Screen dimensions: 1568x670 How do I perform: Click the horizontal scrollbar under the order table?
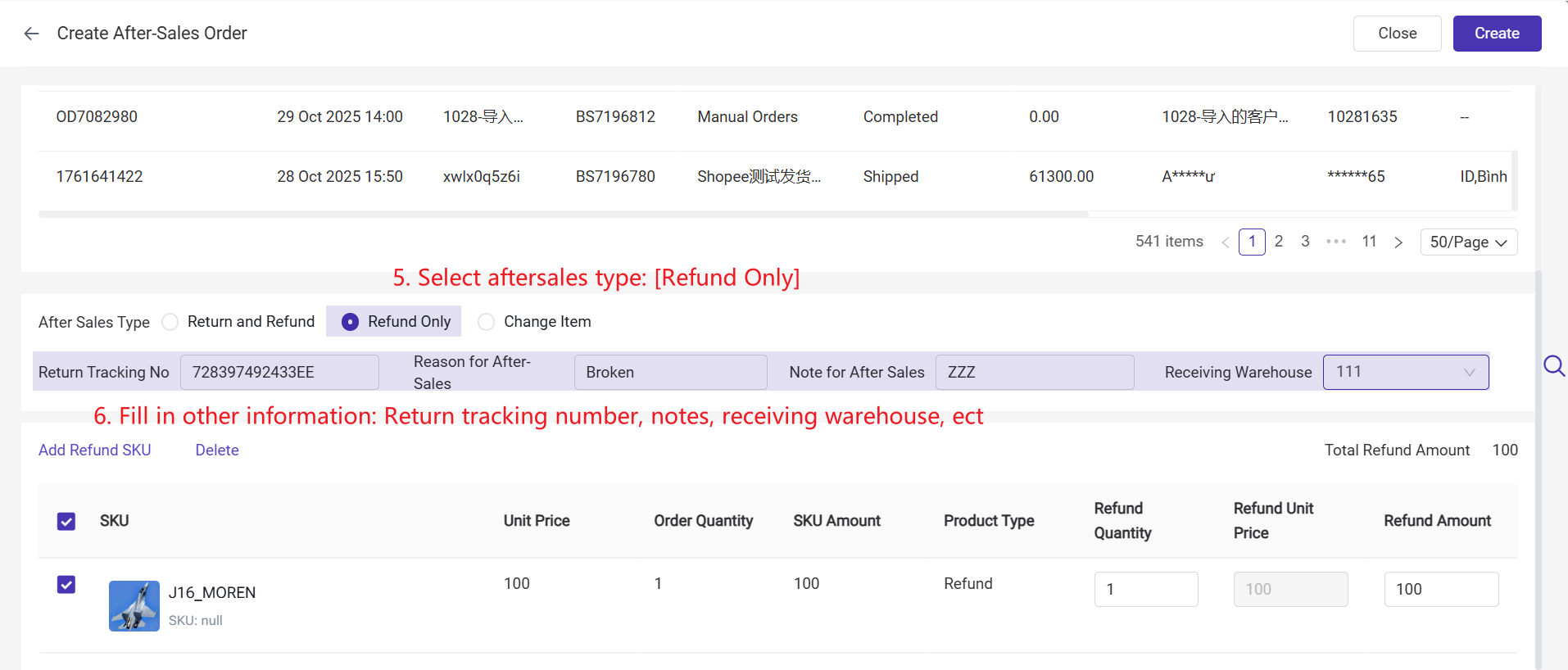(563, 215)
